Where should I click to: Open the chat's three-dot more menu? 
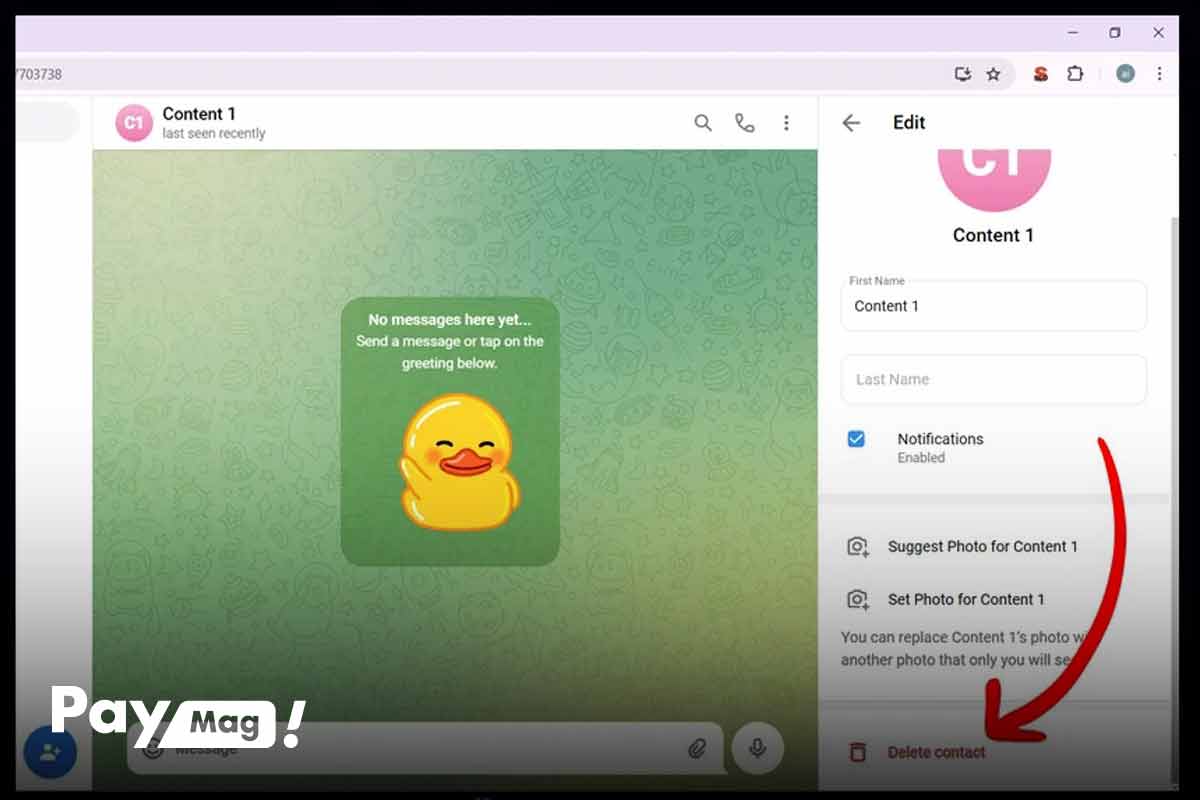(786, 123)
